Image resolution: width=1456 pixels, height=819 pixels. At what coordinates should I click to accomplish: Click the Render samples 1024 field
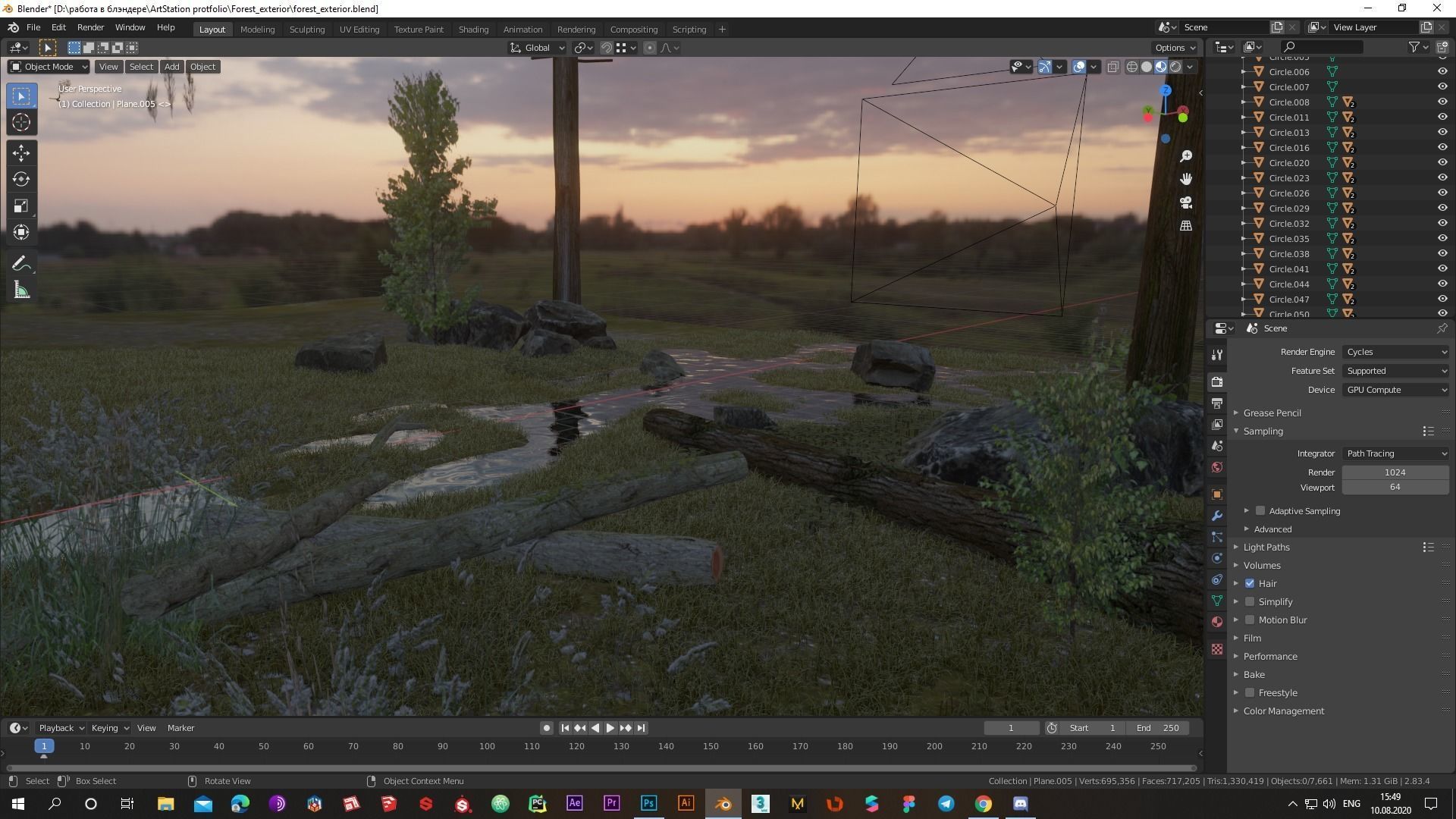coord(1395,472)
